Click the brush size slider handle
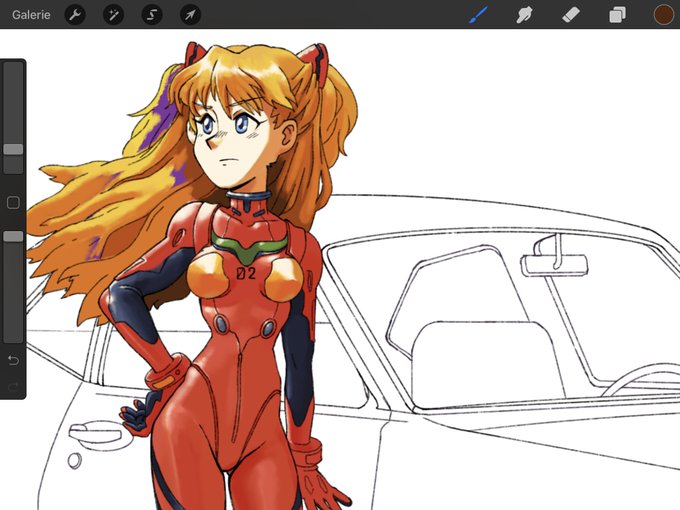This screenshot has height=510, width=680. point(13,149)
